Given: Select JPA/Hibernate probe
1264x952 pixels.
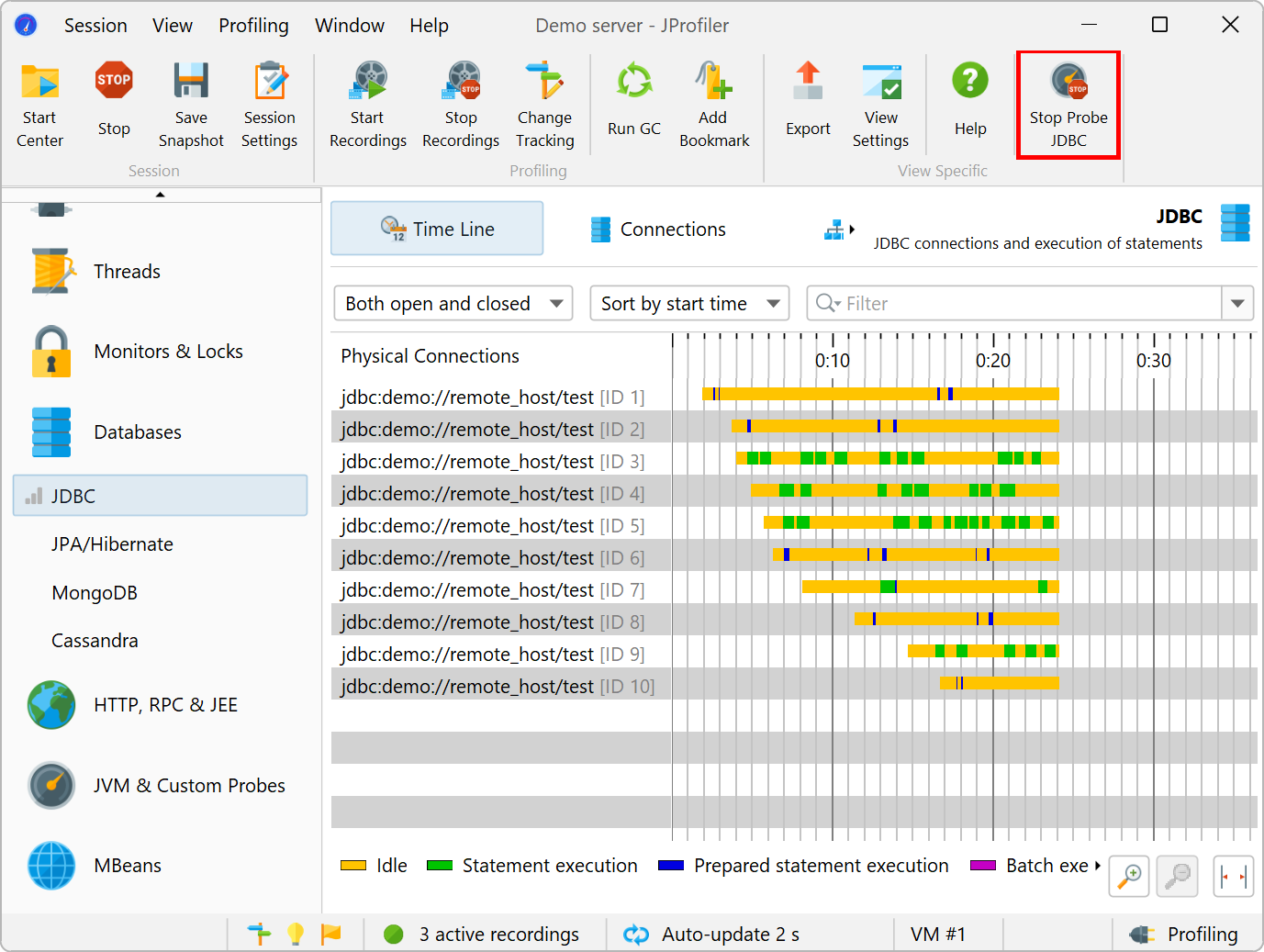Looking at the screenshot, I should 112,544.
